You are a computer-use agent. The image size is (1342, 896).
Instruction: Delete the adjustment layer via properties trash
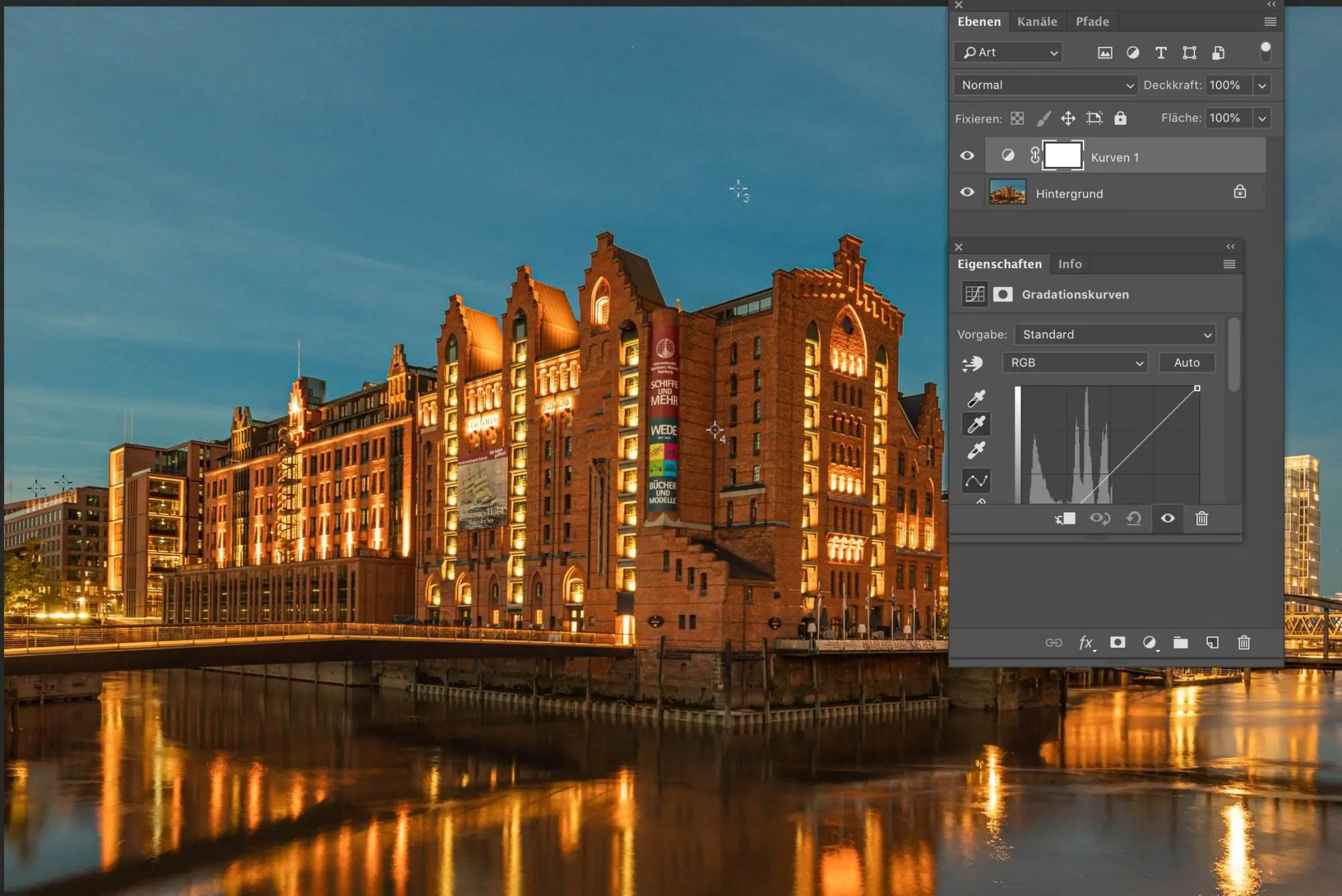point(1202,518)
